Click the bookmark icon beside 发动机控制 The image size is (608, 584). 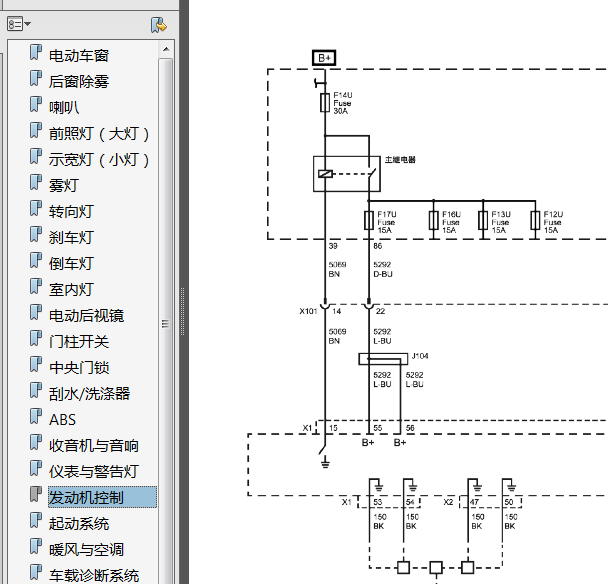click(36, 494)
